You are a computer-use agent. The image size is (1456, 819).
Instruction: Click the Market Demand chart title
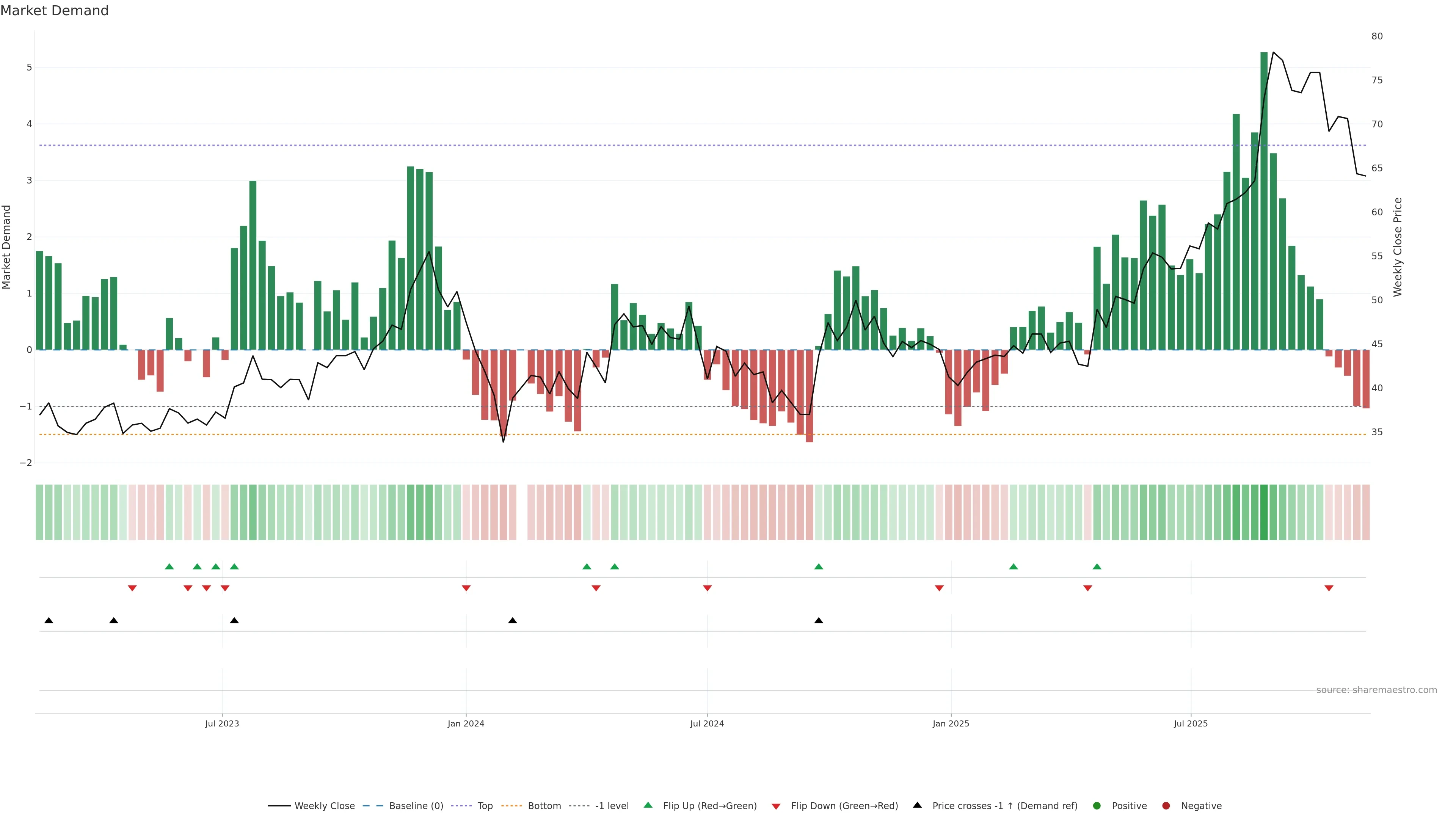click(54, 11)
